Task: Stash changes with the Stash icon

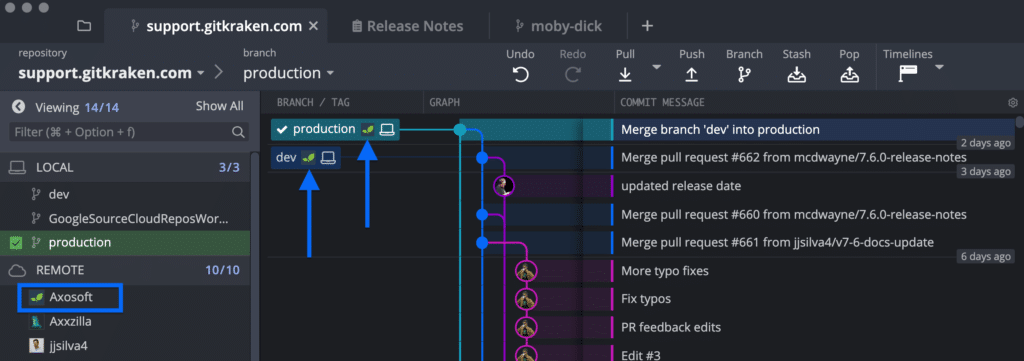Action: (x=796, y=75)
